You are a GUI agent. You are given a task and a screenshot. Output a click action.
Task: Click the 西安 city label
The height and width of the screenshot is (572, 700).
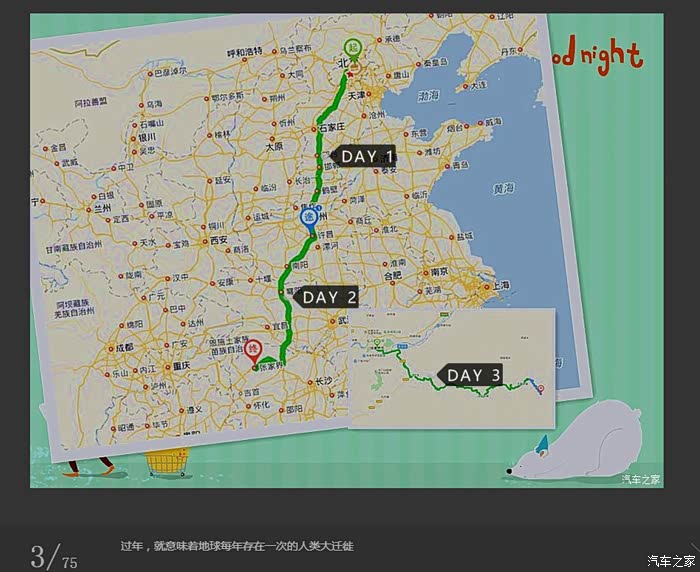pos(218,240)
